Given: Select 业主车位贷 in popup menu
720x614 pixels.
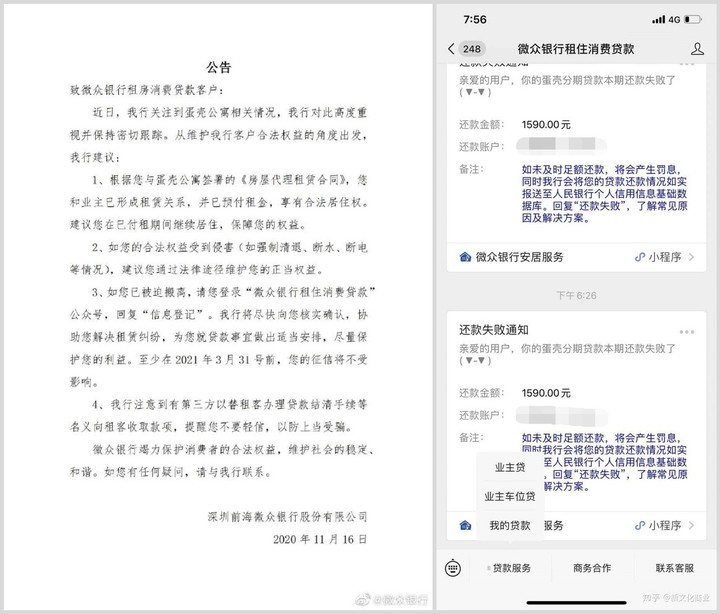Looking at the screenshot, I should click(510, 496).
